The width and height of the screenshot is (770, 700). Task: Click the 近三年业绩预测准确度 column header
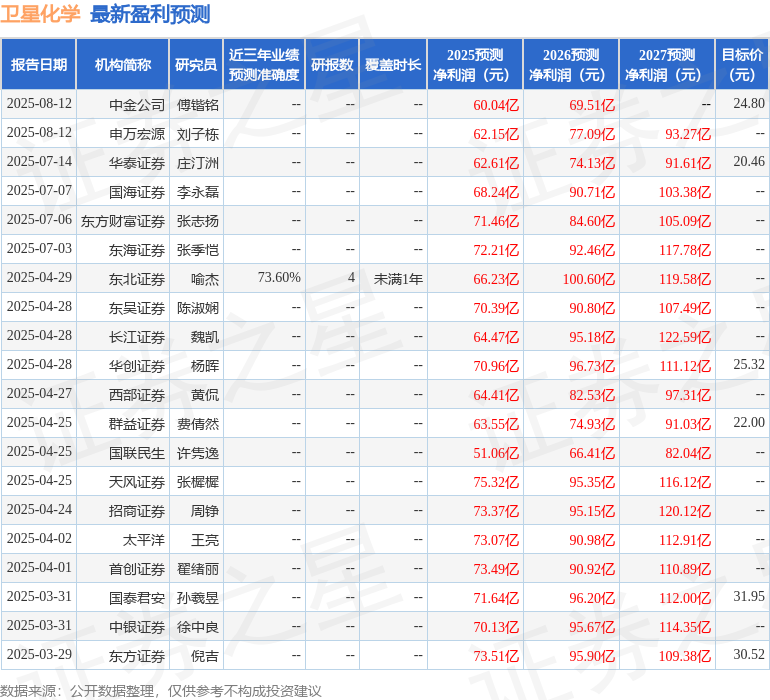click(x=264, y=64)
